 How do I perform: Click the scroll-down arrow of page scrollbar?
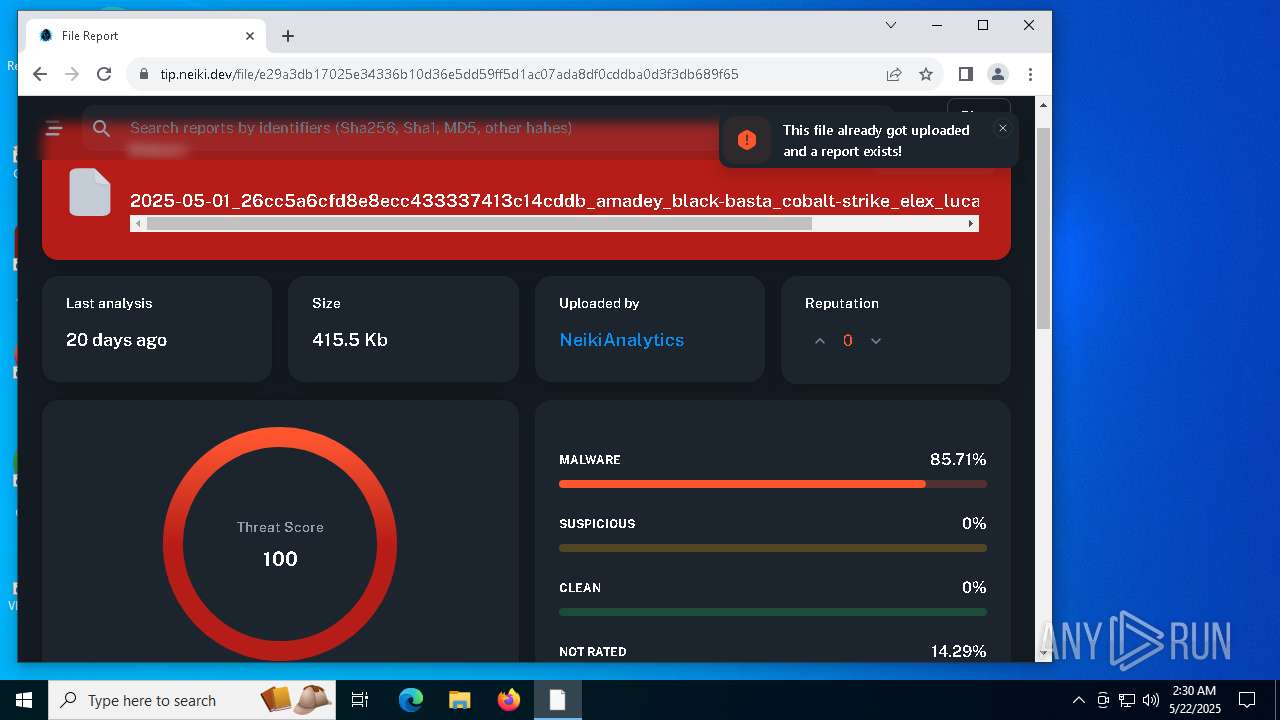tap(1043, 653)
